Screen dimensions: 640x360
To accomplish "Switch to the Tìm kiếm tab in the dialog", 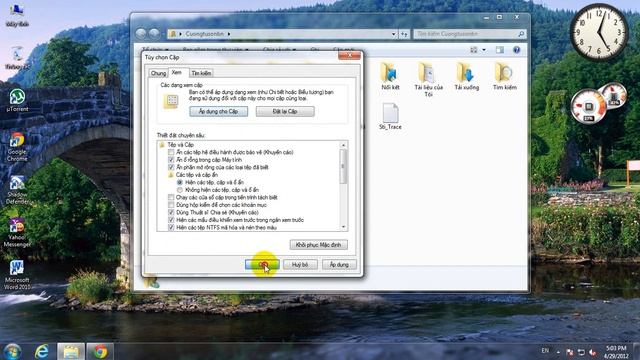I will [x=201, y=73].
